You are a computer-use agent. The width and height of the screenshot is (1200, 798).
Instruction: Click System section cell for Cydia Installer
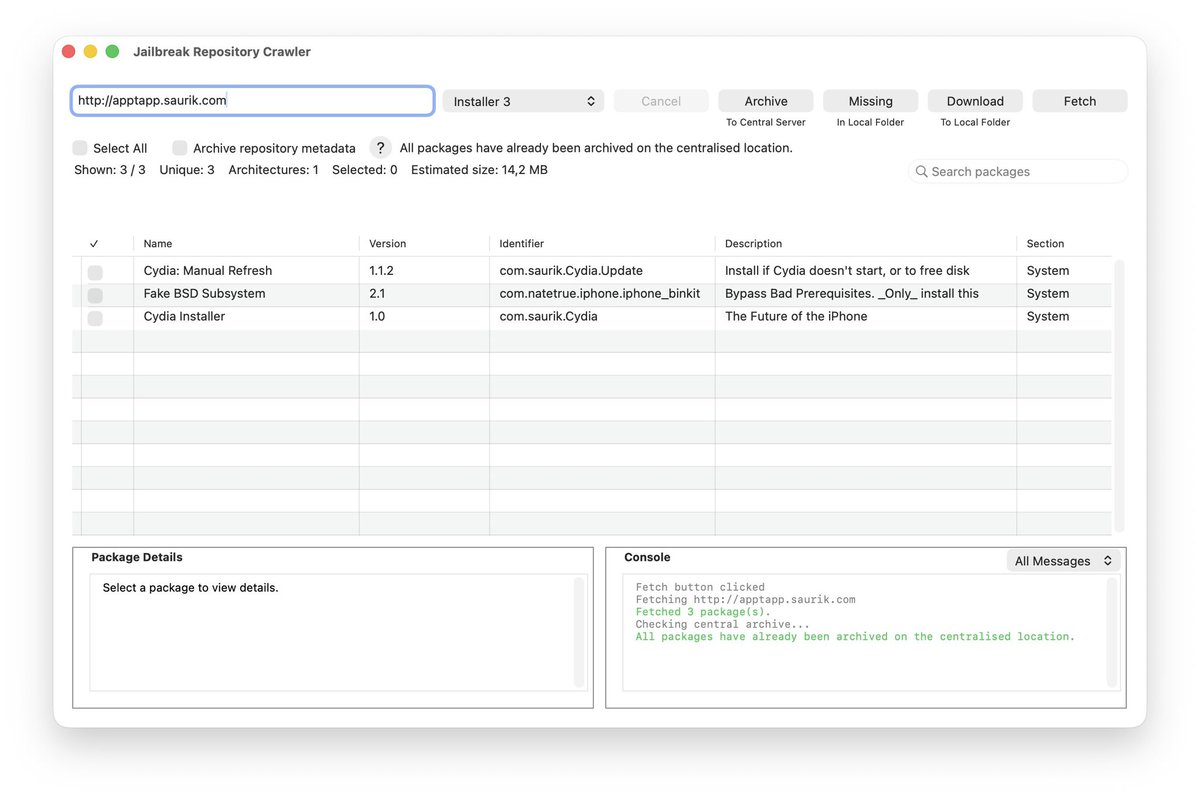coord(1048,316)
